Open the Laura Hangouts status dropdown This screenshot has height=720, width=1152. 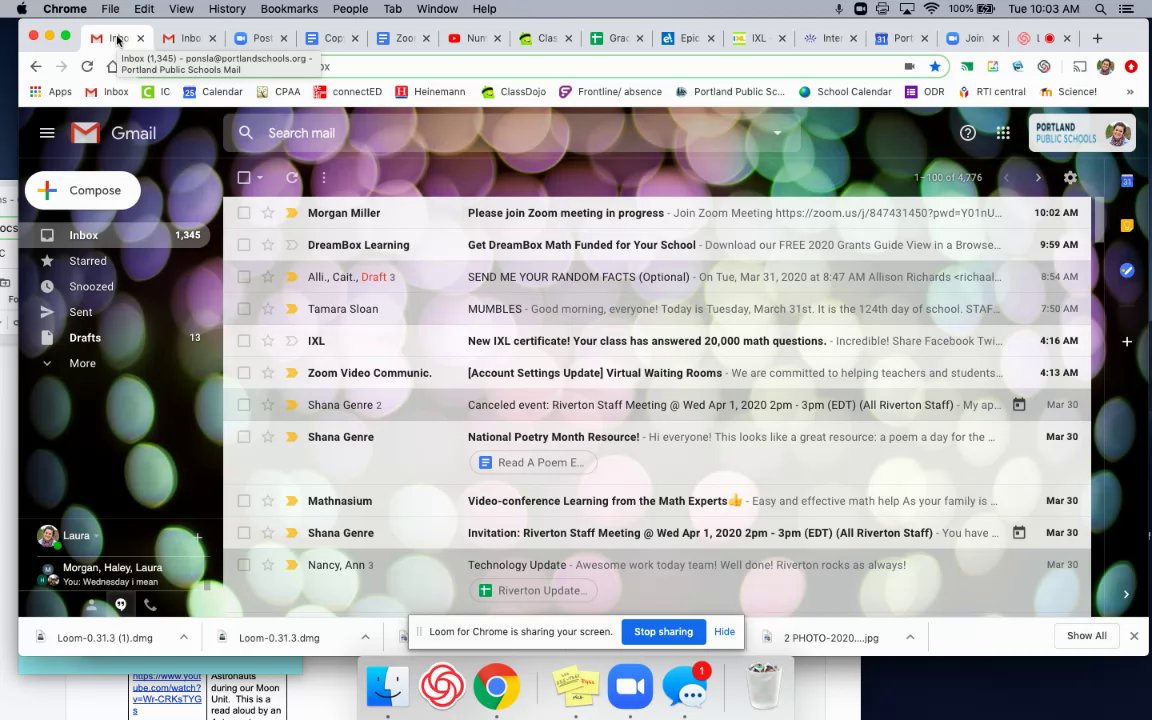(x=96, y=536)
